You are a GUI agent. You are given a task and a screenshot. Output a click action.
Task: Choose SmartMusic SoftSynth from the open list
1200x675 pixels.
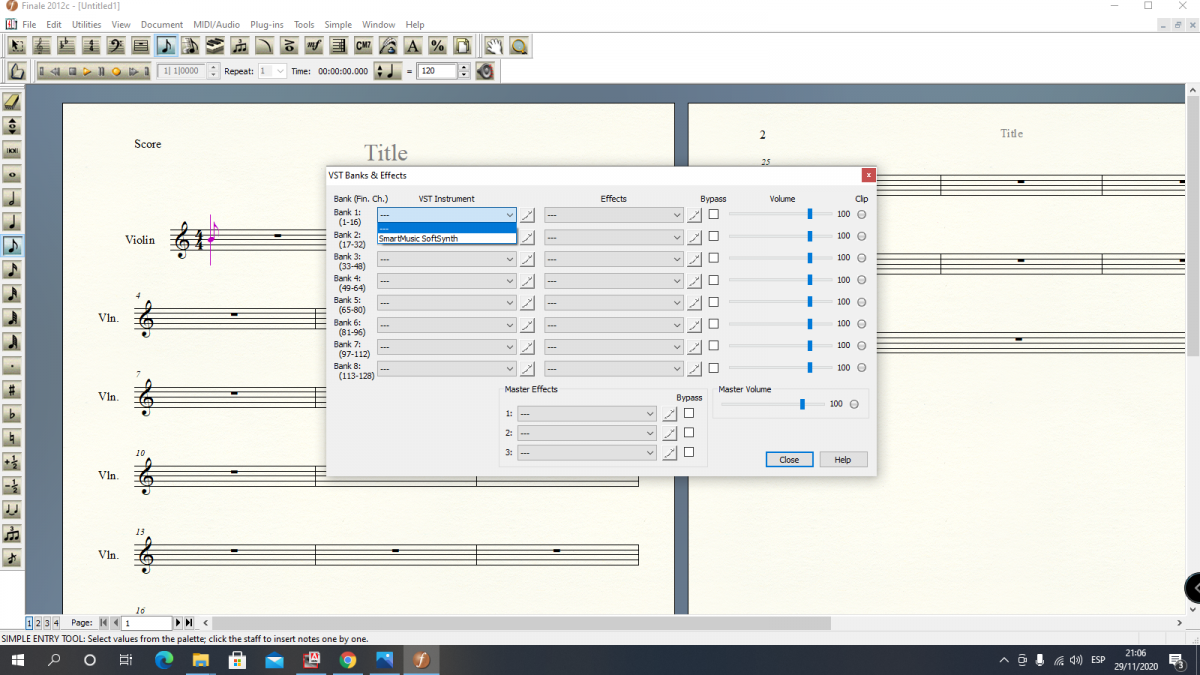pos(447,239)
